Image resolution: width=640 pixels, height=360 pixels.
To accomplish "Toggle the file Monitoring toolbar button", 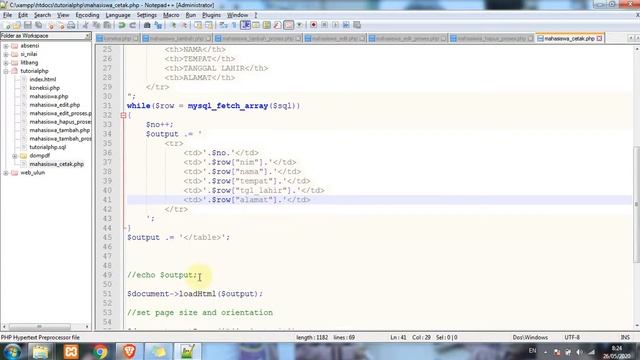I will [x=299, y=25].
